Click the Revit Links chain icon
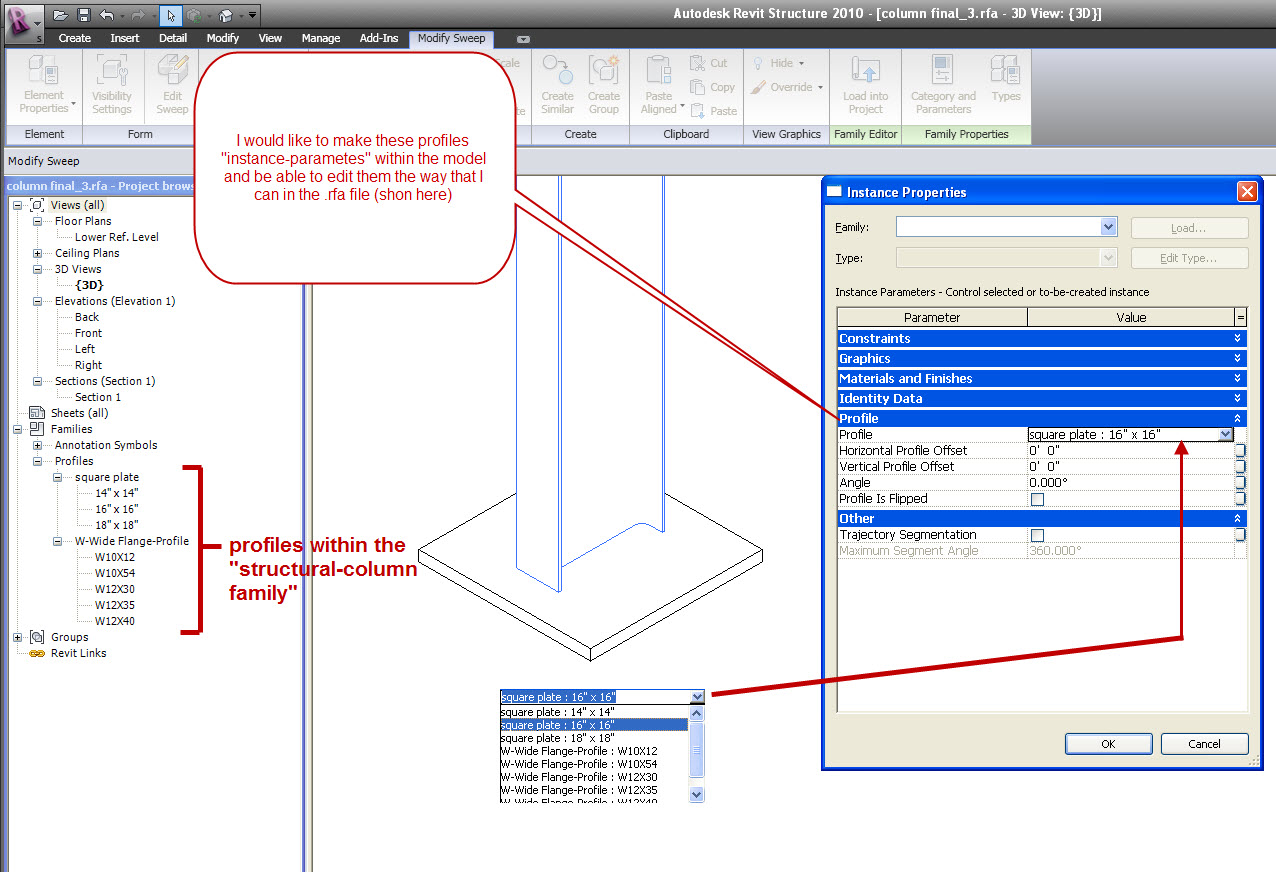The width and height of the screenshot is (1276, 872). 37,653
